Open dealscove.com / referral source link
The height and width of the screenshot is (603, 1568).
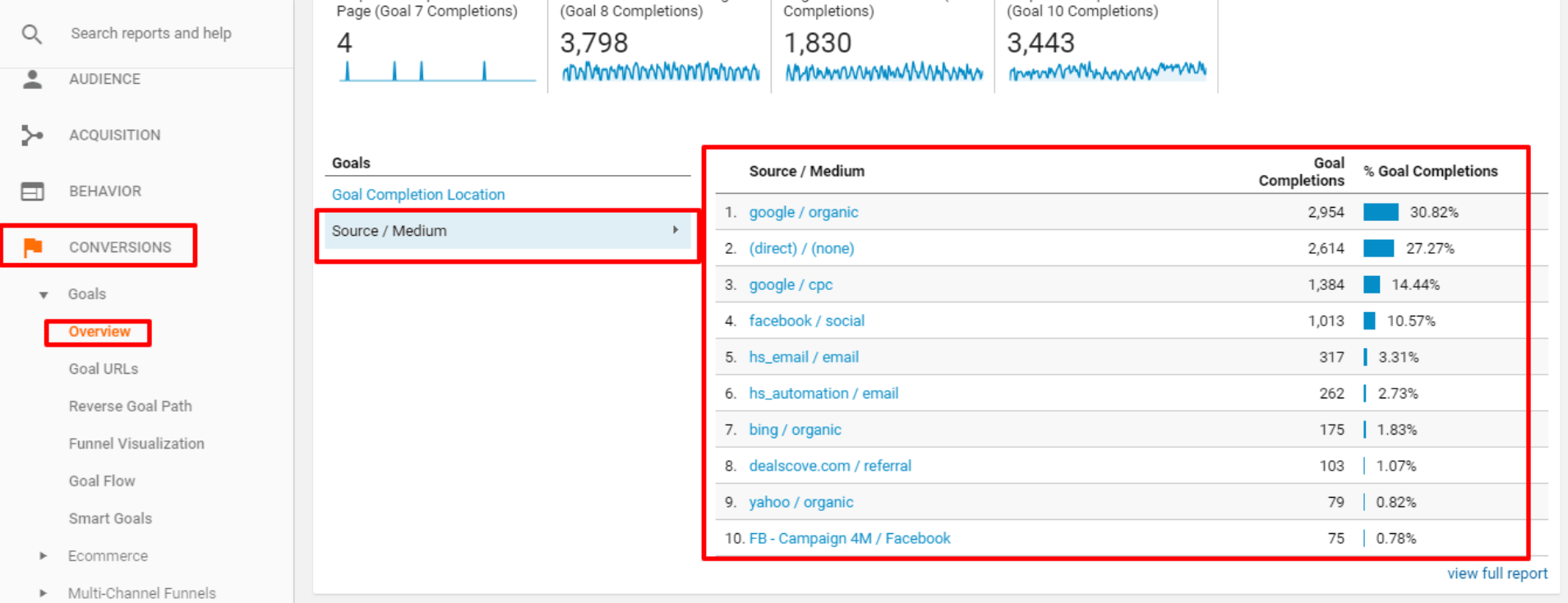pos(830,466)
